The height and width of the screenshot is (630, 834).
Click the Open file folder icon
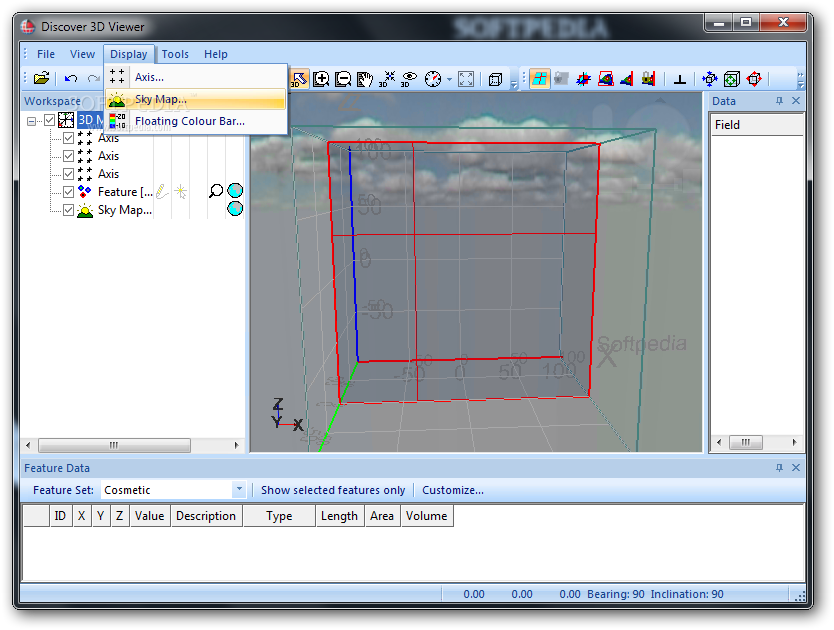41,79
